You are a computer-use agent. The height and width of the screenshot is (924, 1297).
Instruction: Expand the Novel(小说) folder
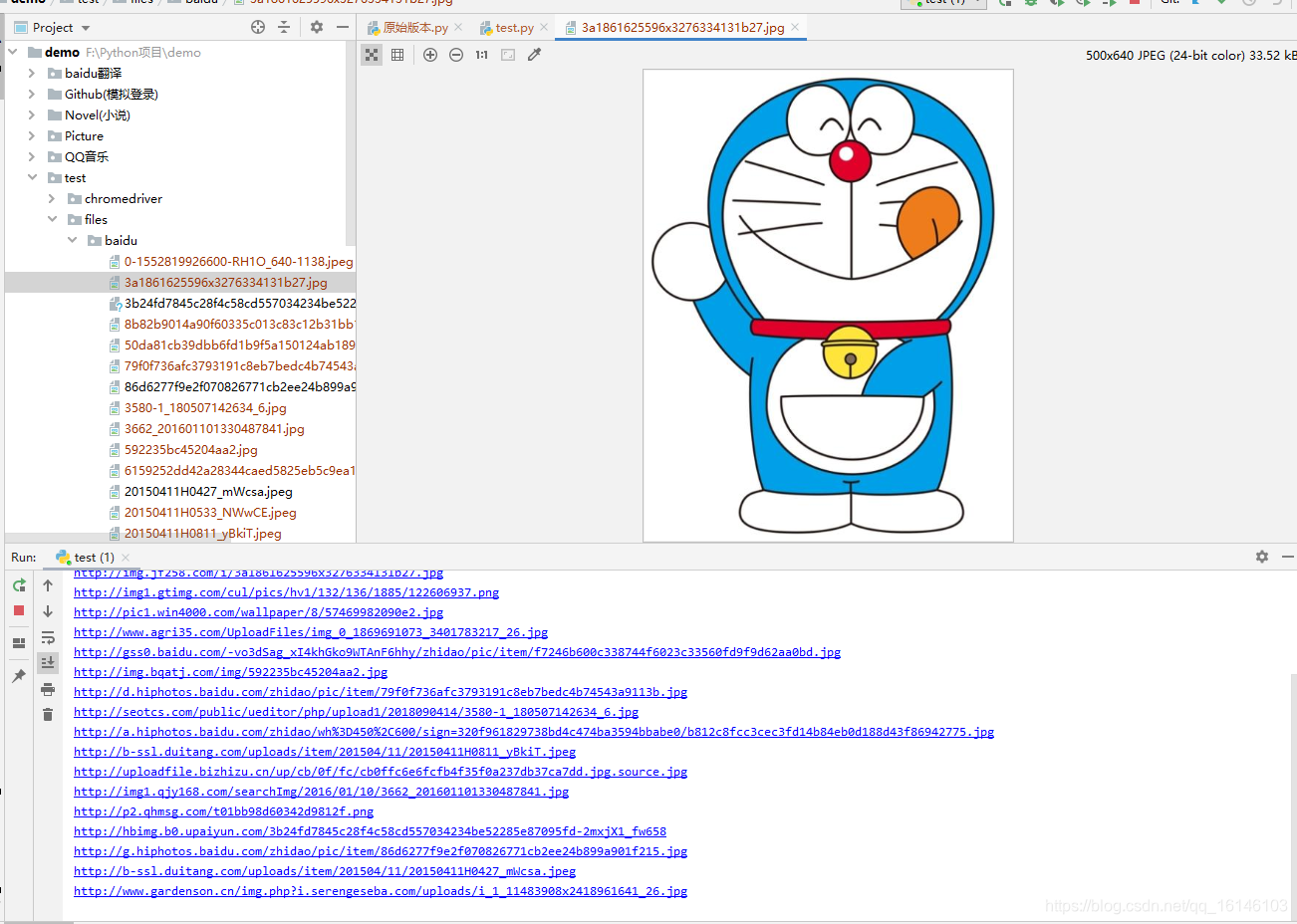coord(32,115)
